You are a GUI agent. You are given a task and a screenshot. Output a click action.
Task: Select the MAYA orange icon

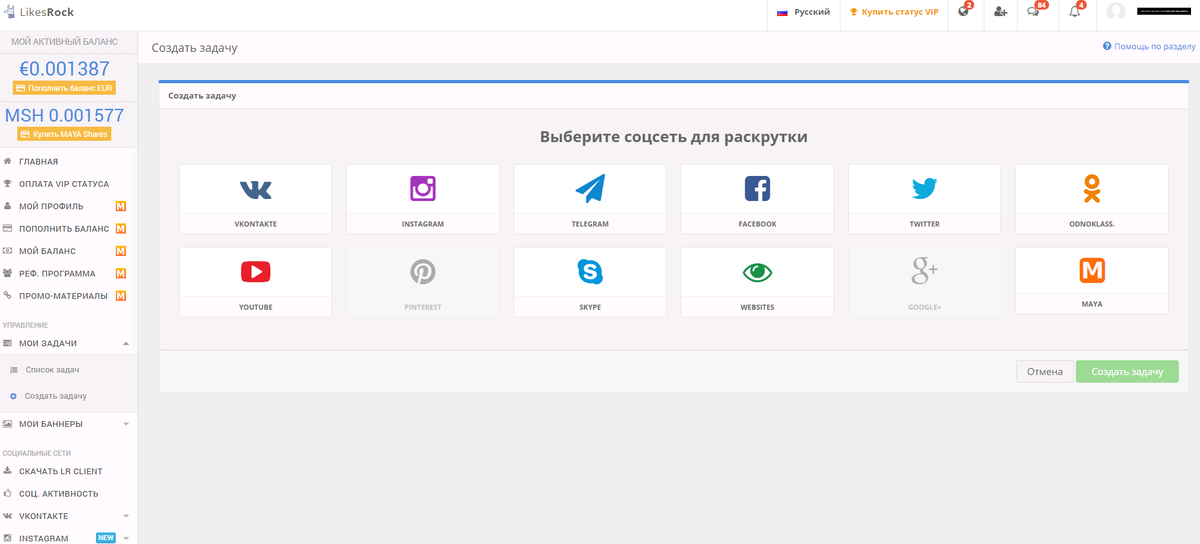[x=1092, y=270]
